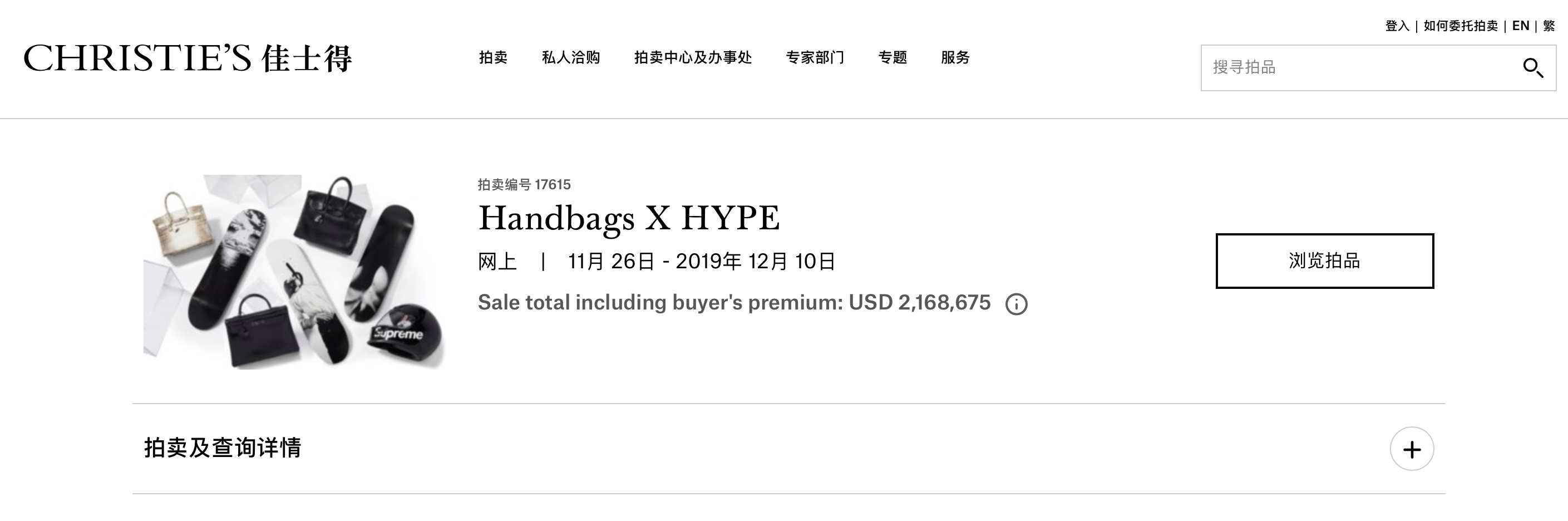Image resolution: width=1568 pixels, height=521 pixels.
Task: Open the 如何委托拍卖 link
Action: tap(1460, 26)
